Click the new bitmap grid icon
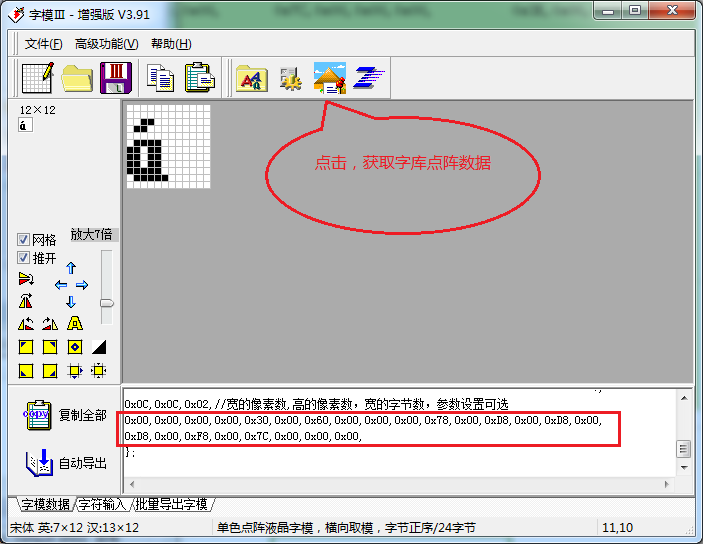The image size is (703, 544). click(x=37, y=77)
